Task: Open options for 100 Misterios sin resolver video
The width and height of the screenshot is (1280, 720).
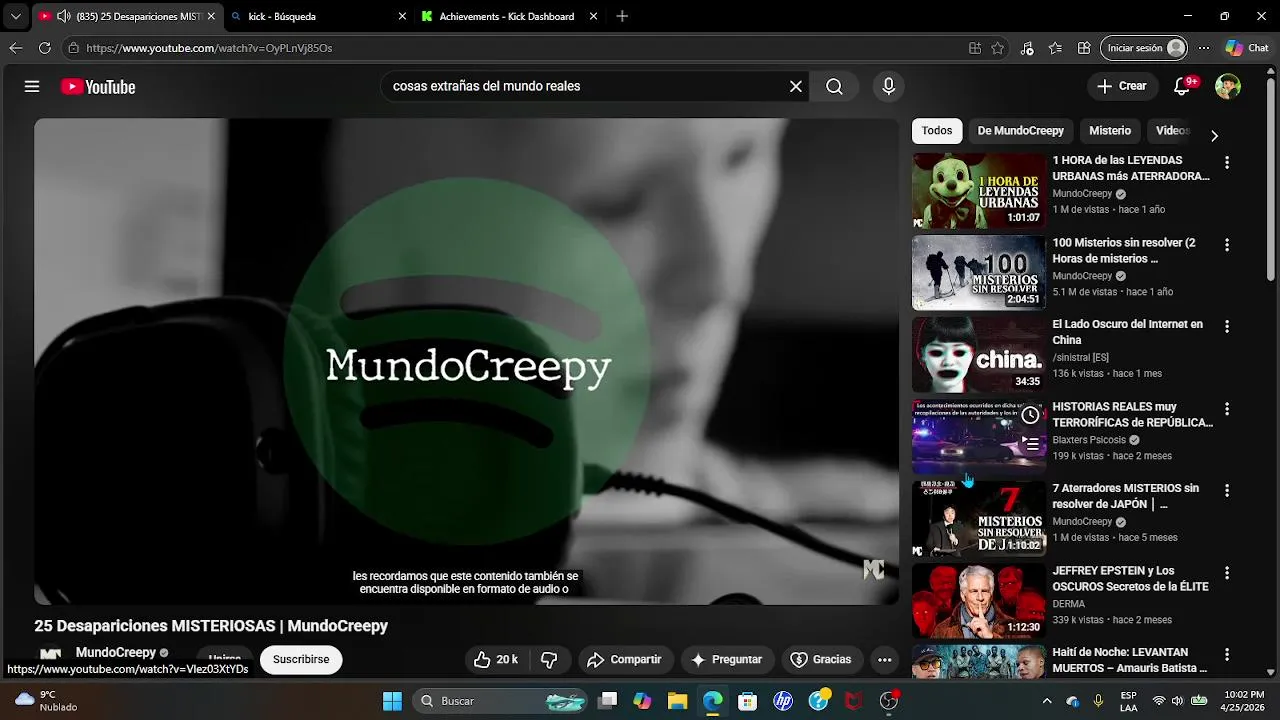Action: (1227, 244)
